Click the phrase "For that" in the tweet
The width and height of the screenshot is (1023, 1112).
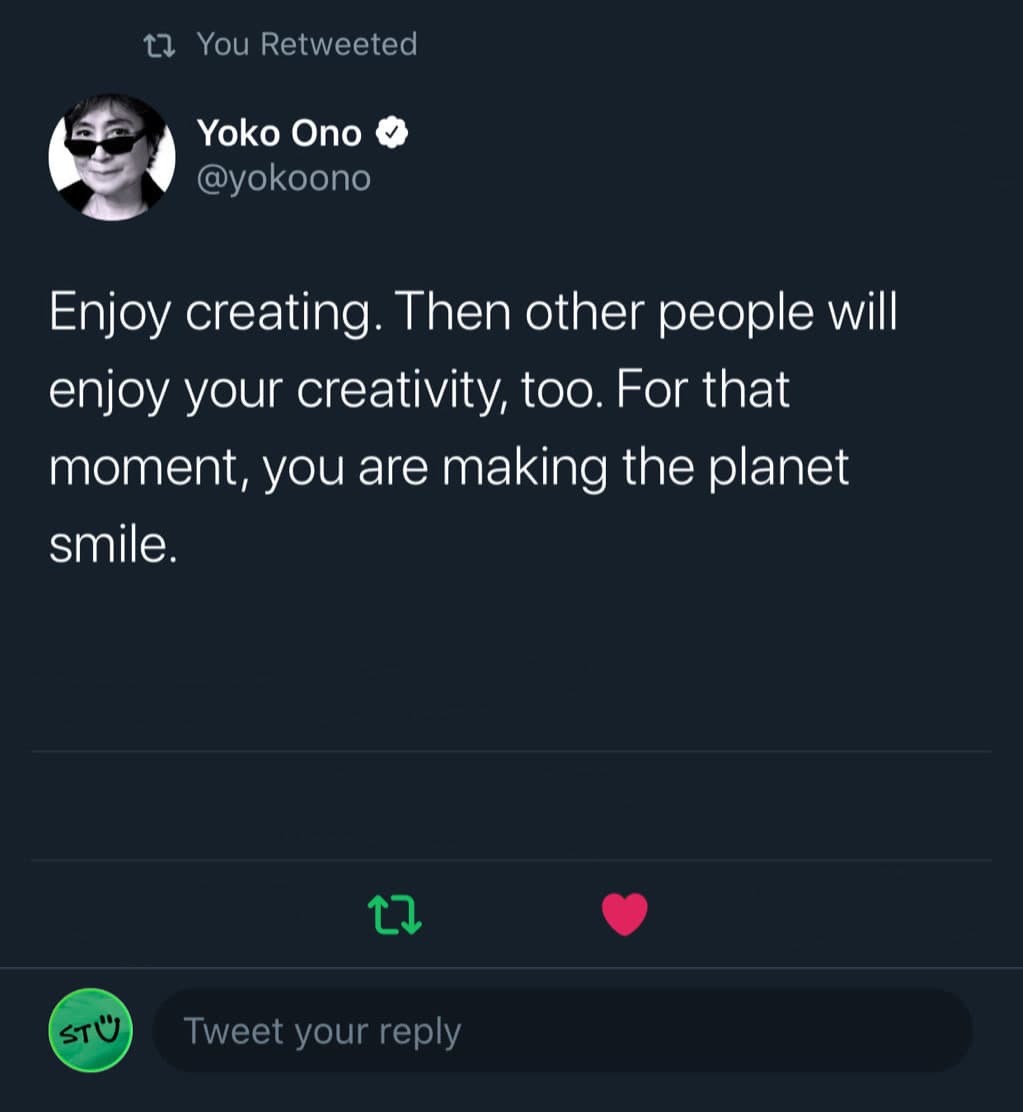703,390
